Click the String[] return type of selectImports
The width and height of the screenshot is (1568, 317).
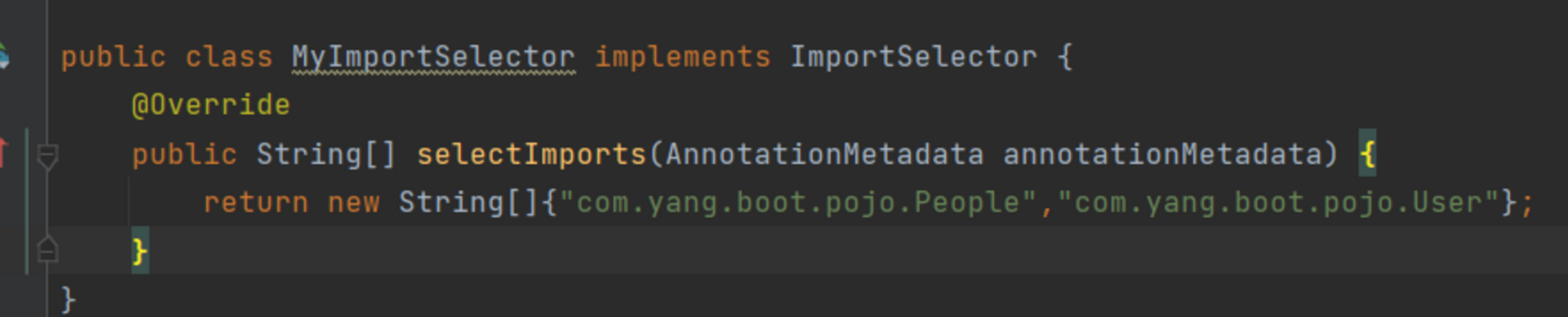(326, 154)
